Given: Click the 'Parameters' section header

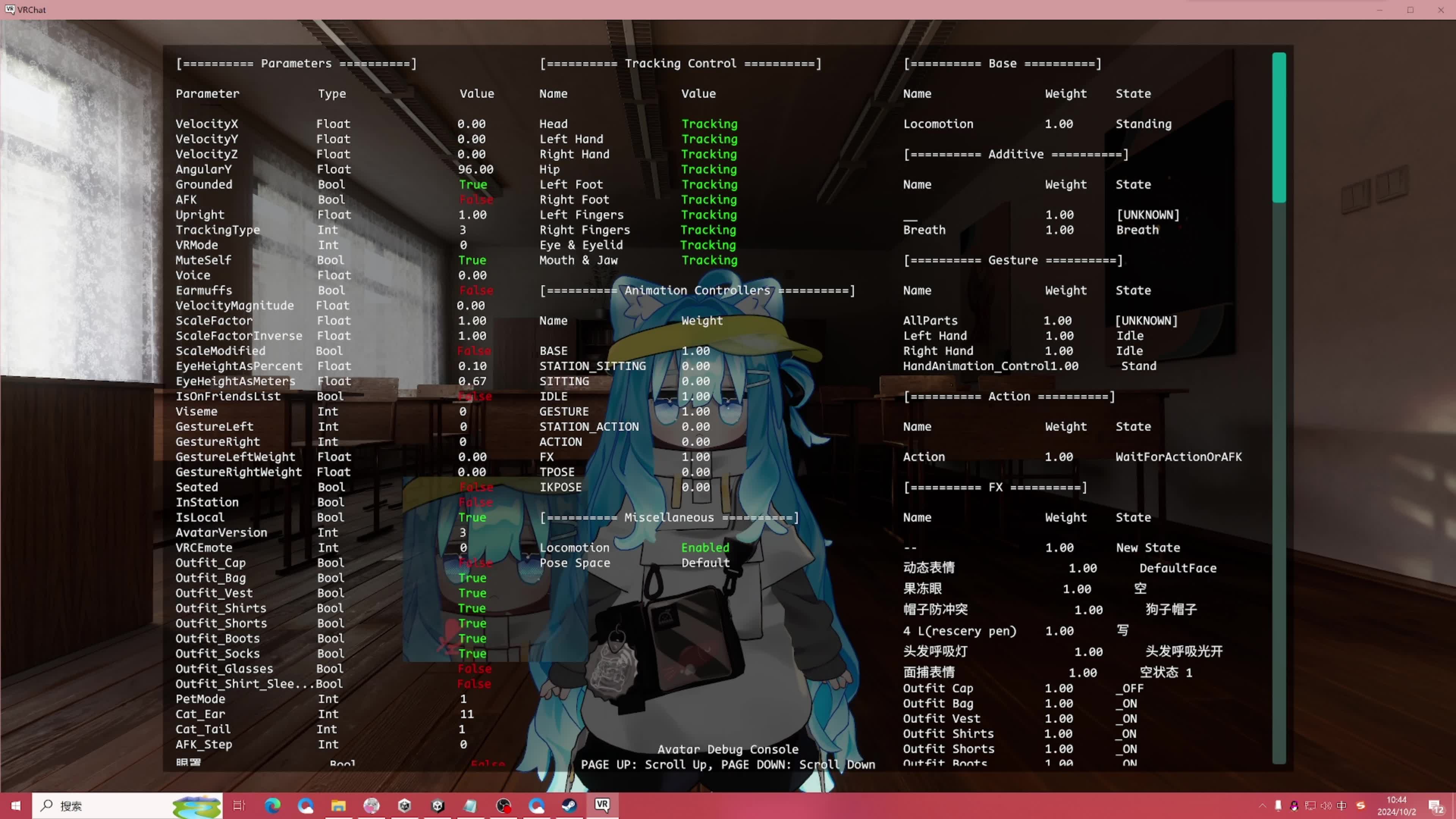Looking at the screenshot, I should 296,63.
